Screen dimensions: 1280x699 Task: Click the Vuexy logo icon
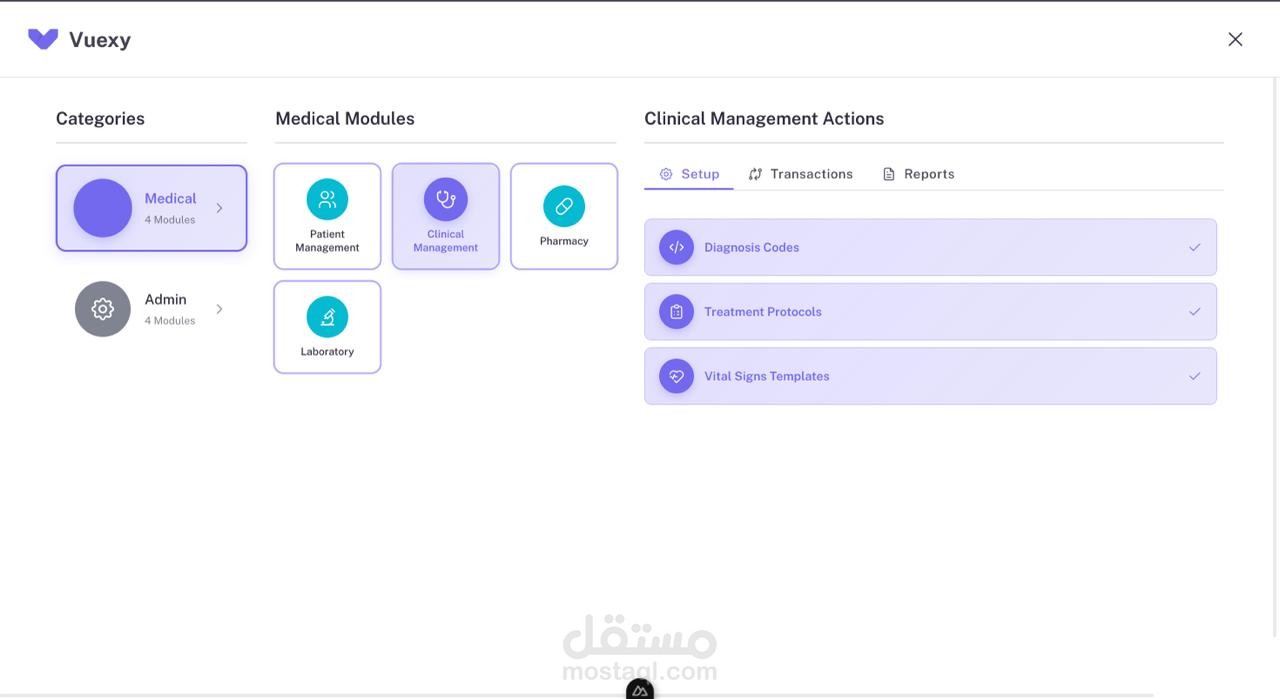(43, 39)
